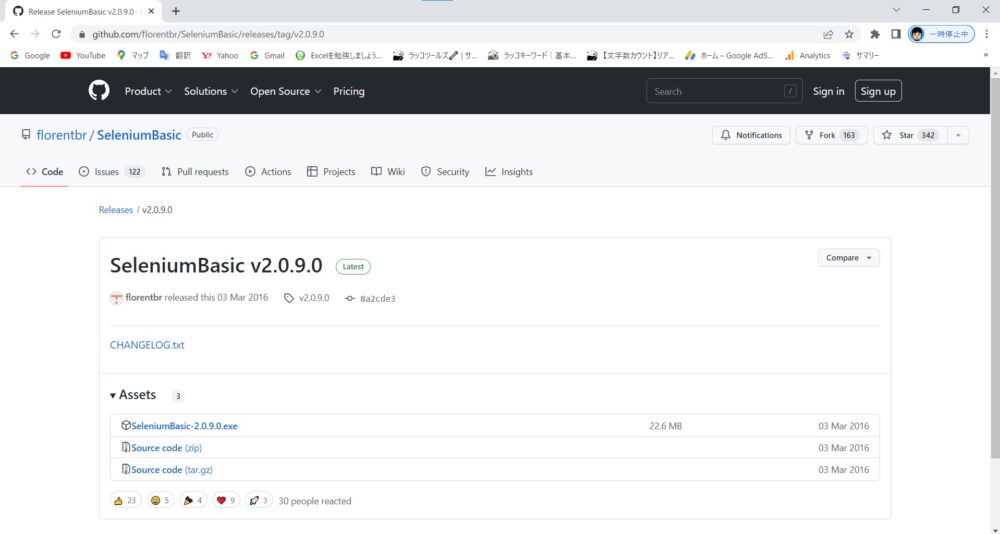Screen dimensions: 1000x534
Task: Switch to the Security tab
Action: (445, 172)
